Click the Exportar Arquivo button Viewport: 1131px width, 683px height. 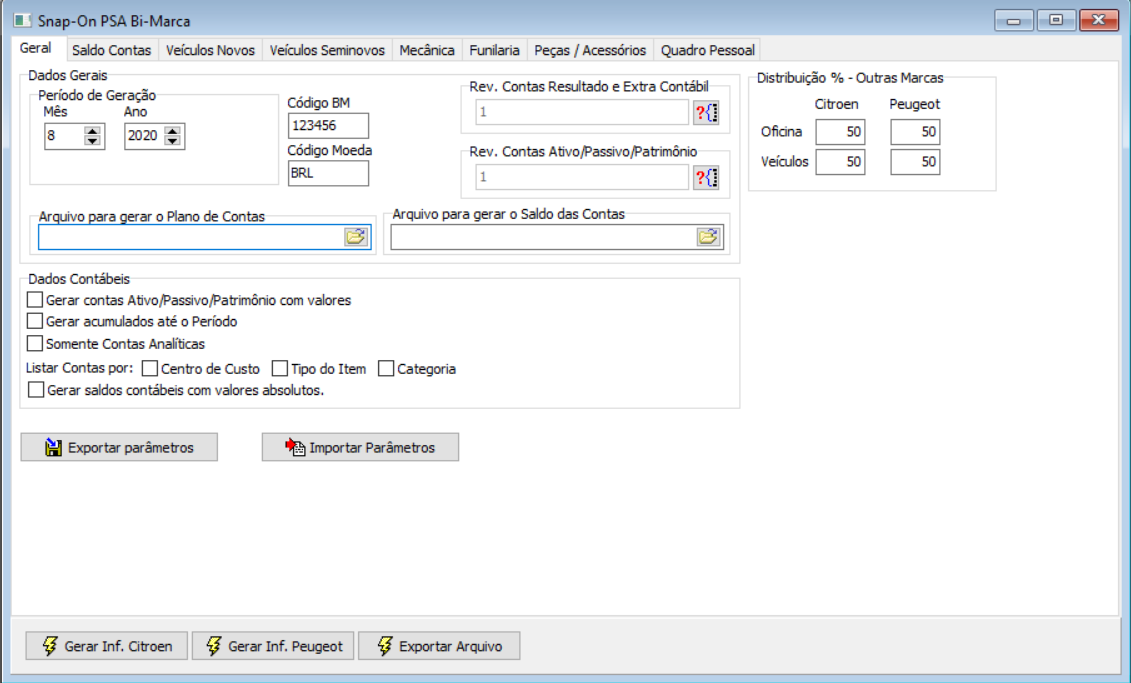pyautogui.click(x=439, y=646)
